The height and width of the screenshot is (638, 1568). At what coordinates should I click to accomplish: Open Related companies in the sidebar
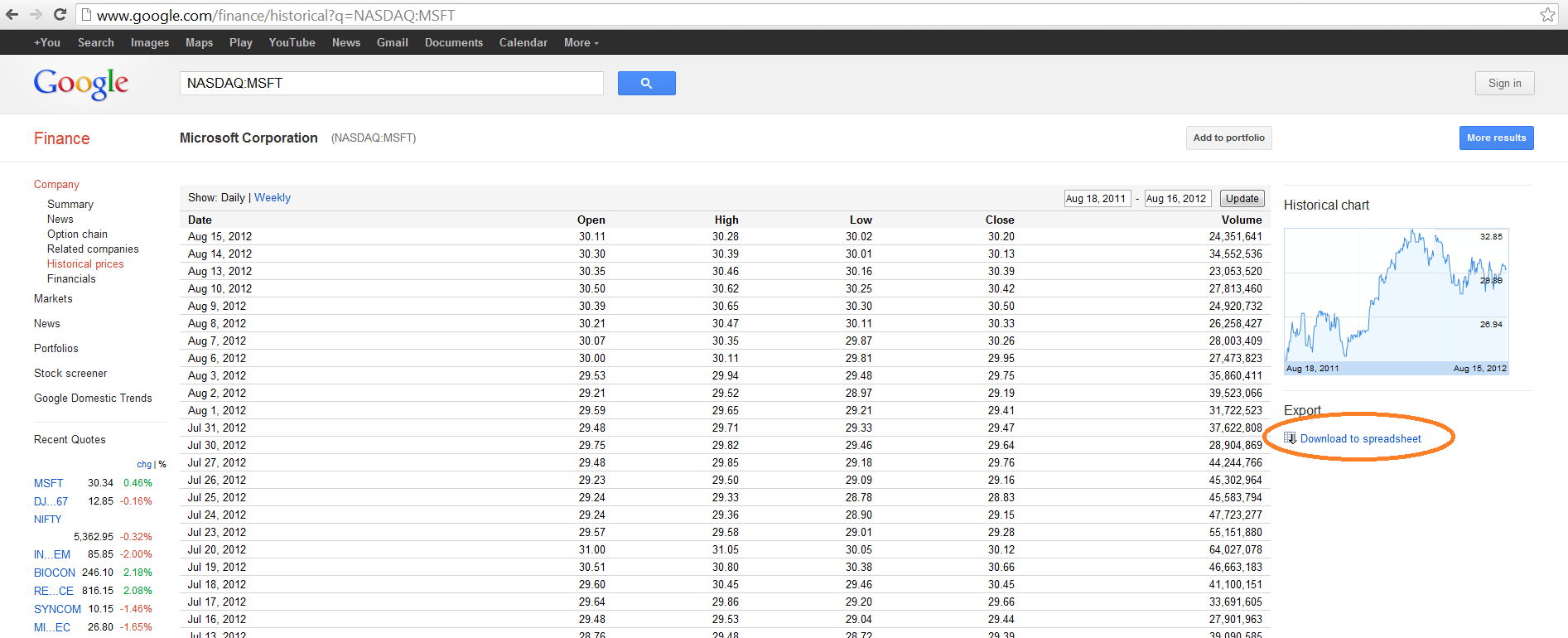tap(93, 249)
